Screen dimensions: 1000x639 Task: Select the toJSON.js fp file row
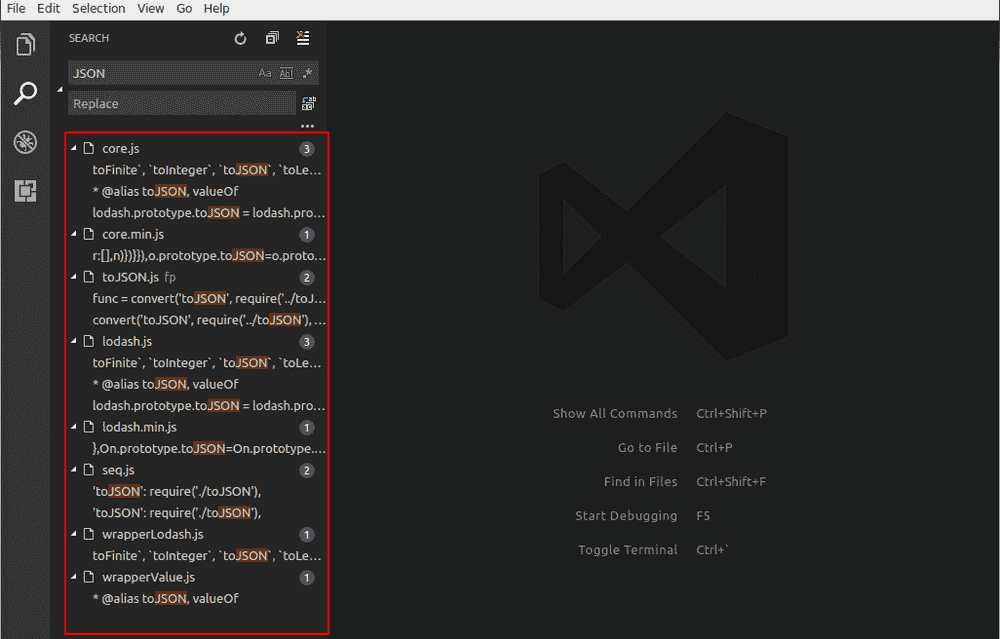(196, 277)
